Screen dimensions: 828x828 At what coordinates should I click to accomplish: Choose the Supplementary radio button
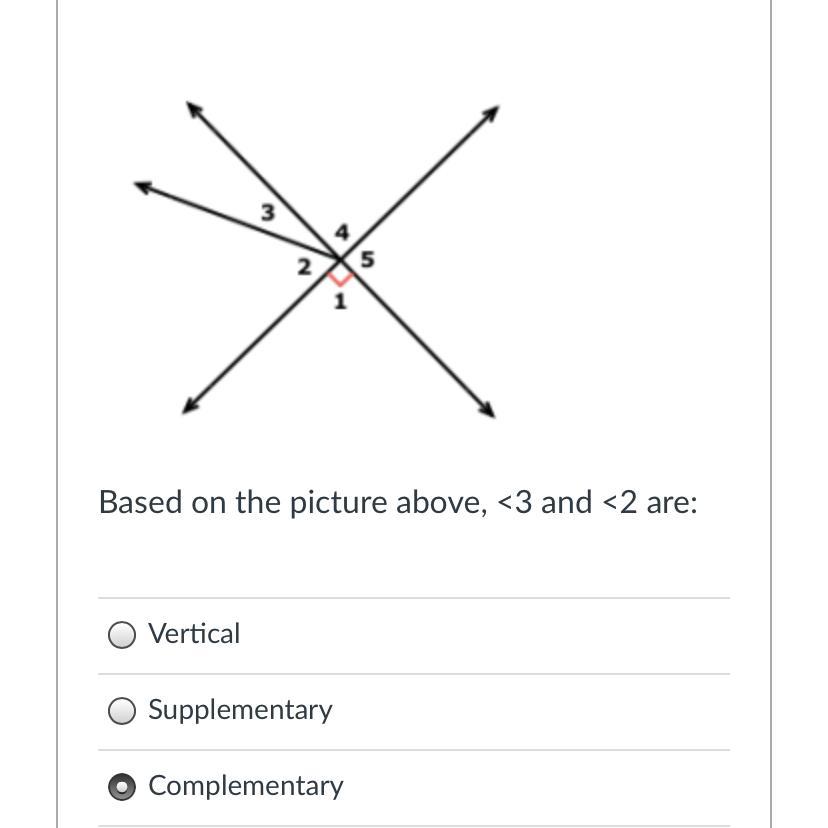pyautogui.click(x=122, y=711)
